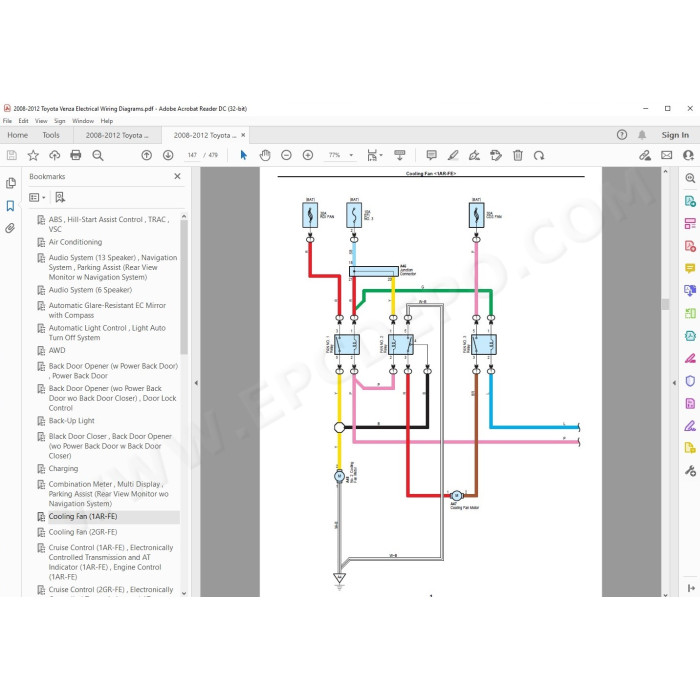Delete with trash can icon

pyautogui.click(x=518, y=155)
